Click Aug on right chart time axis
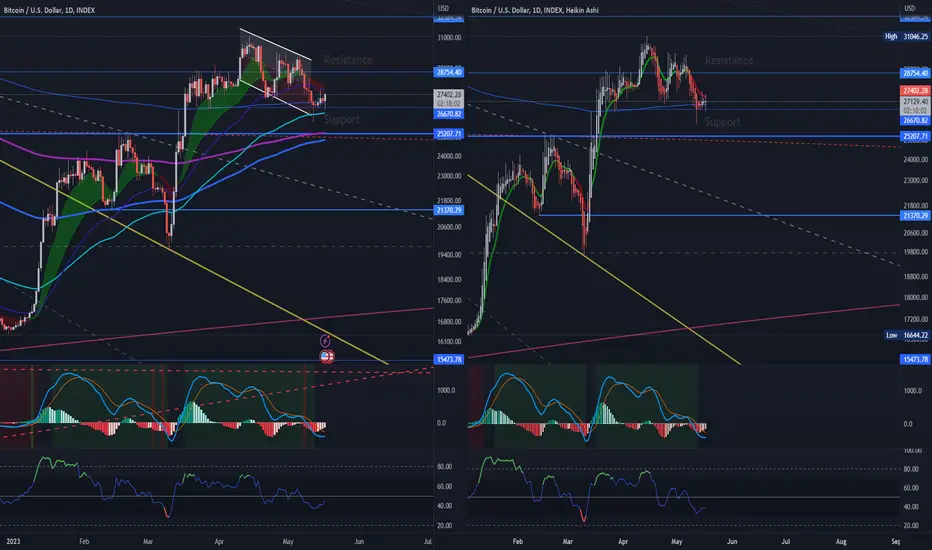This screenshot has width=932, height=550. coord(841,541)
